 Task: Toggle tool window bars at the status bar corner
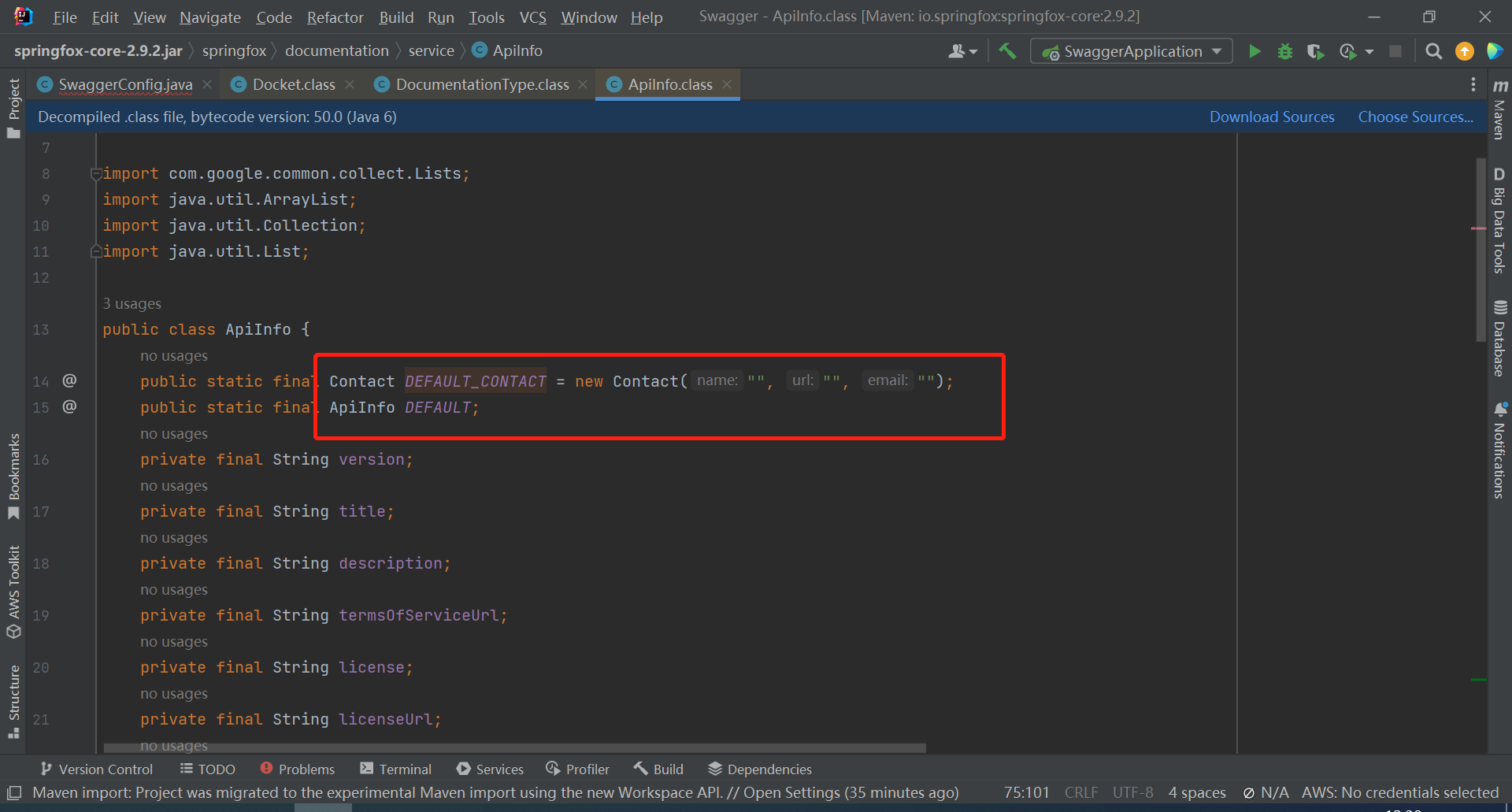coord(13,792)
